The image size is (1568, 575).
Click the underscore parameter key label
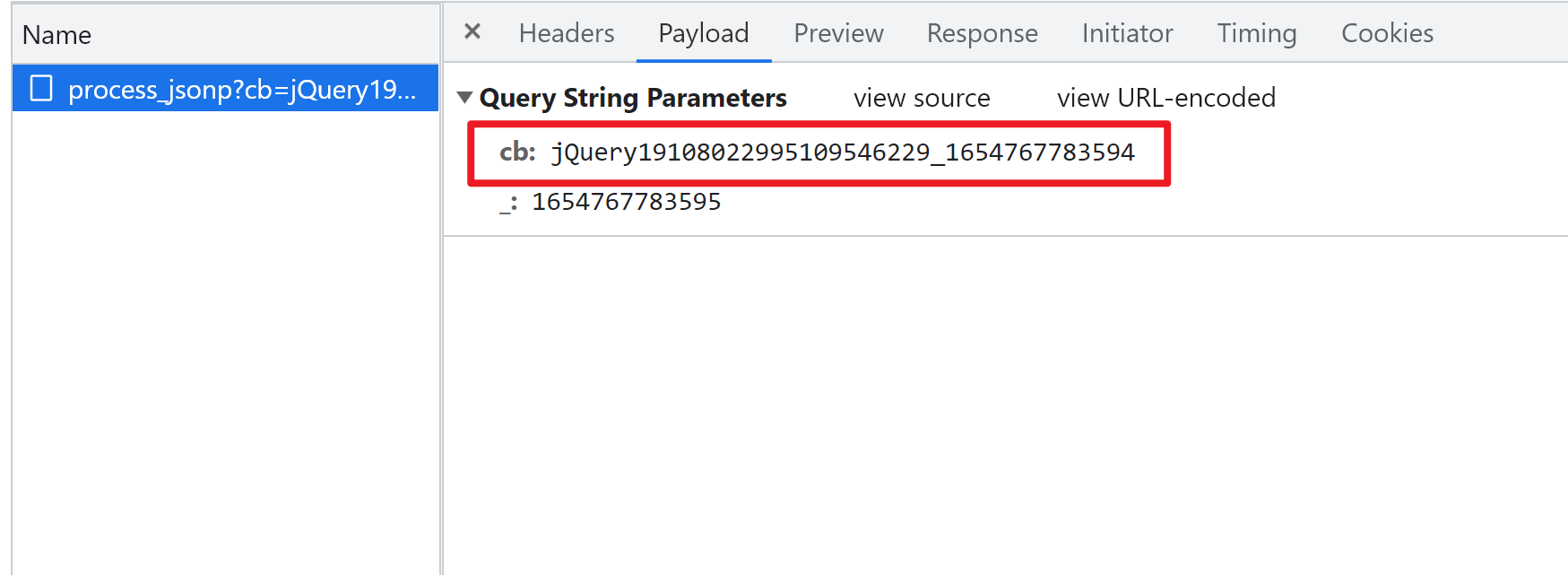(x=508, y=204)
